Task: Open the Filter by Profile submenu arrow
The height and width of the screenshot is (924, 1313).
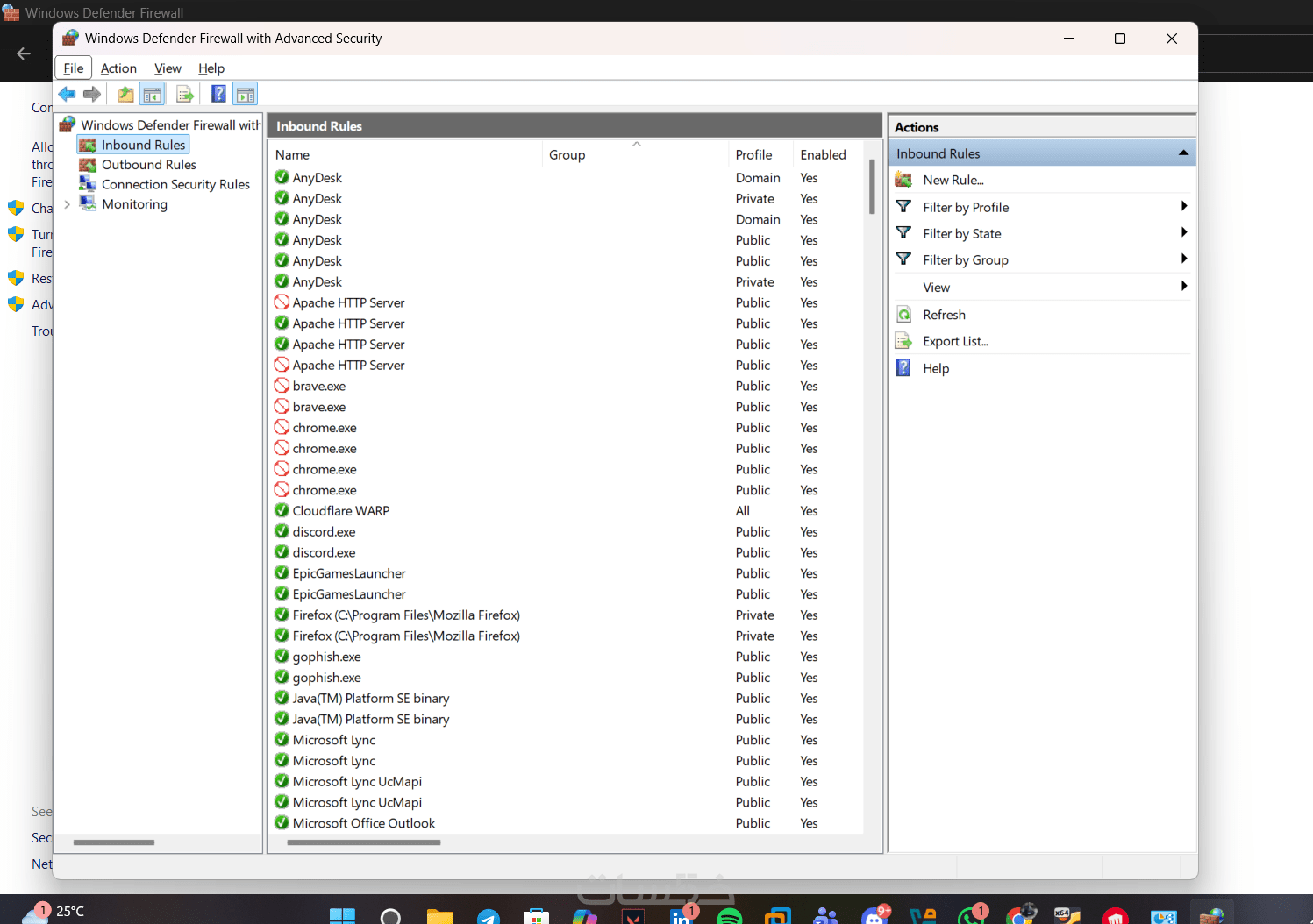Action: coord(1184,206)
